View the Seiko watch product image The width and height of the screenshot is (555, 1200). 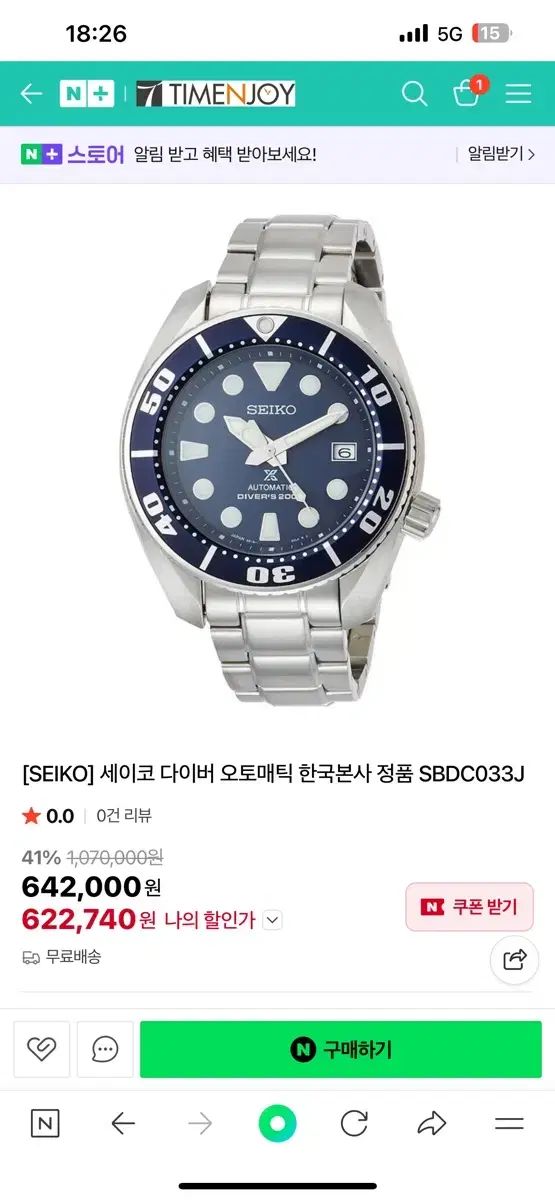click(277, 460)
